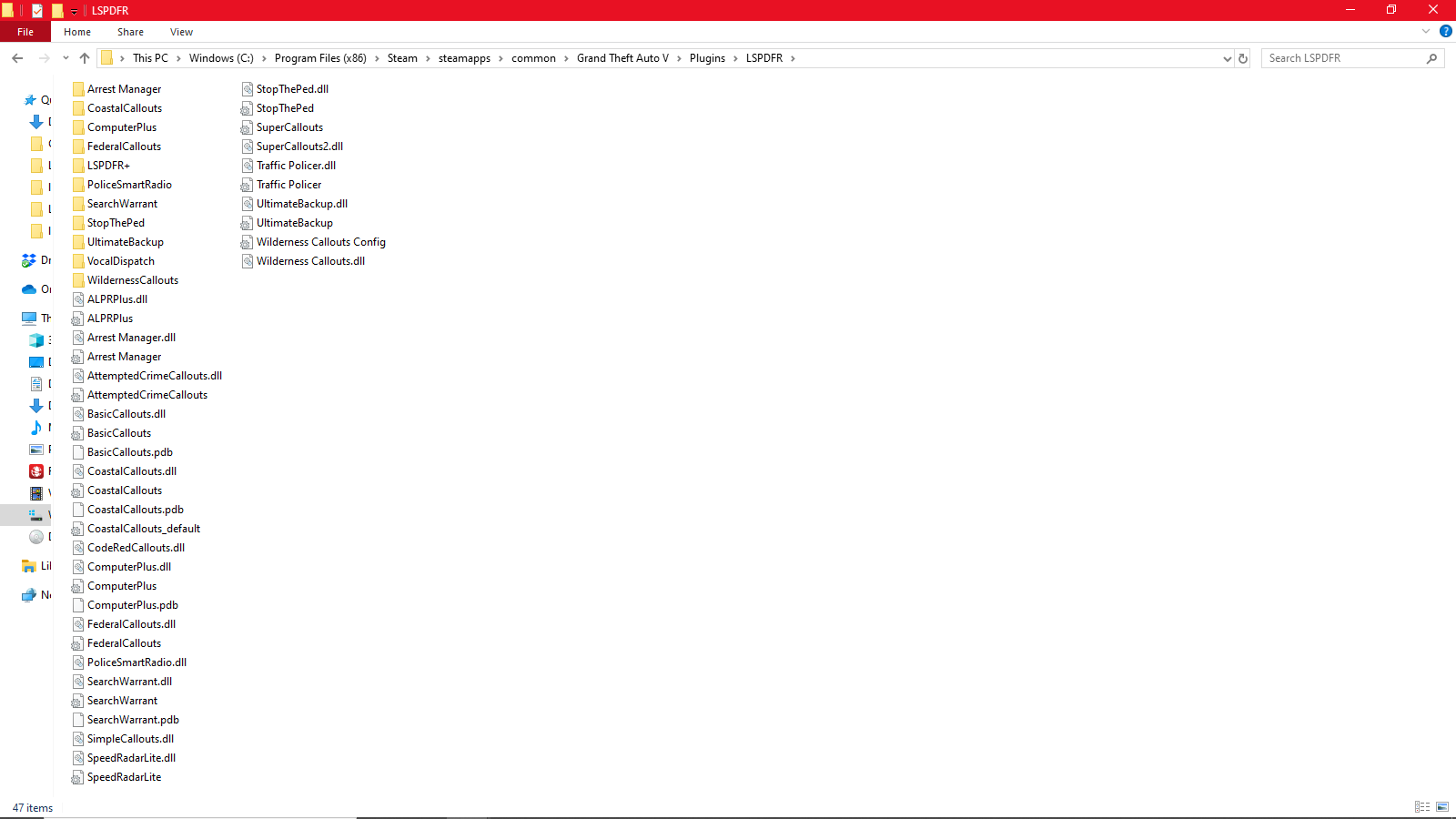Image resolution: width=1456 pixels, height=819 pixels.
Task: Select the ALPRPlus config file
Action: coord(103,318)
